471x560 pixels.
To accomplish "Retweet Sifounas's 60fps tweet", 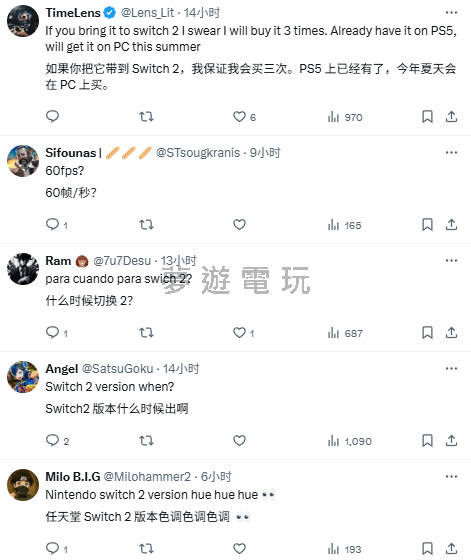I will pos(146,225).
